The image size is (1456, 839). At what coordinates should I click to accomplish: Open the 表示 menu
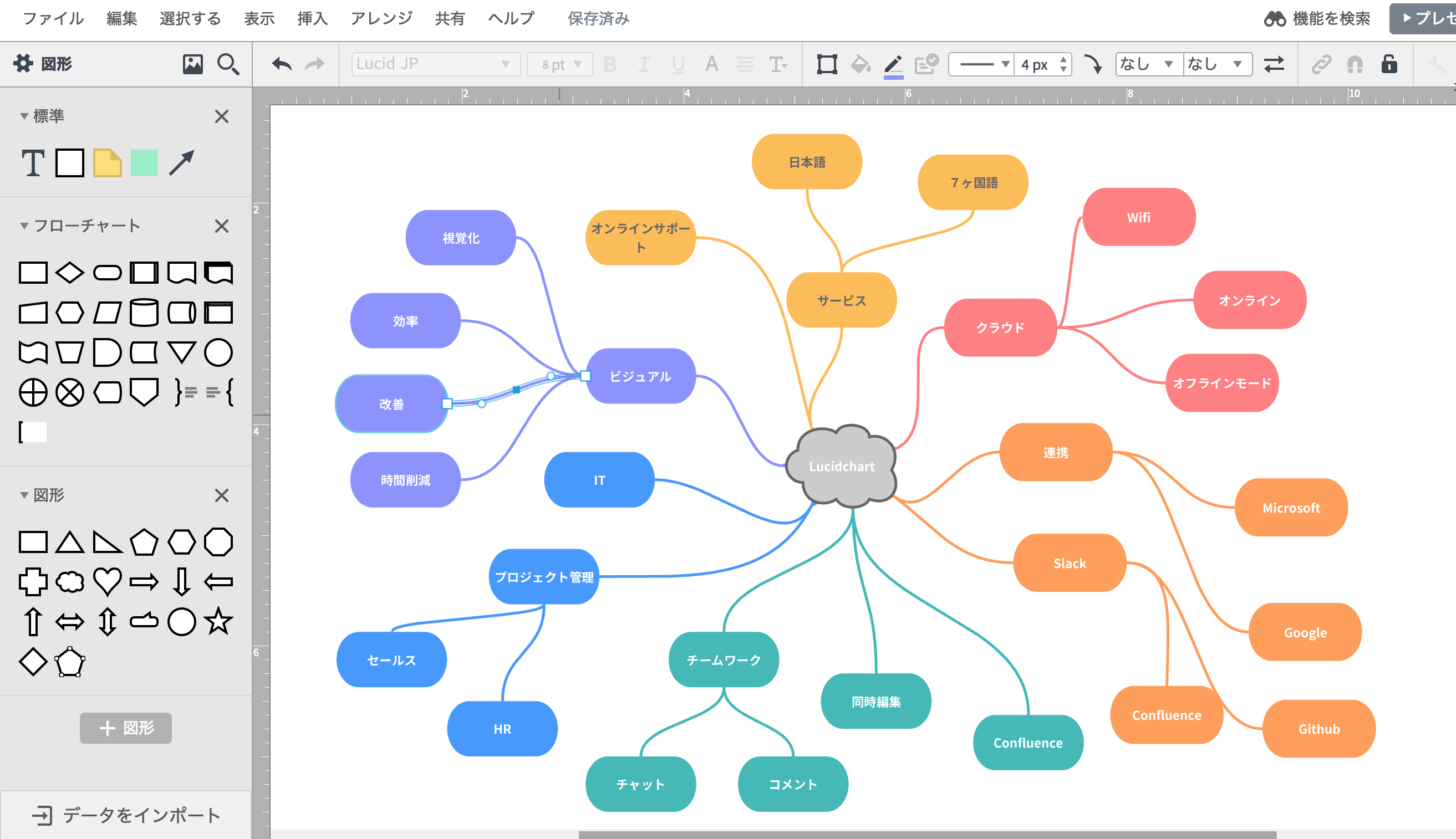259,18
